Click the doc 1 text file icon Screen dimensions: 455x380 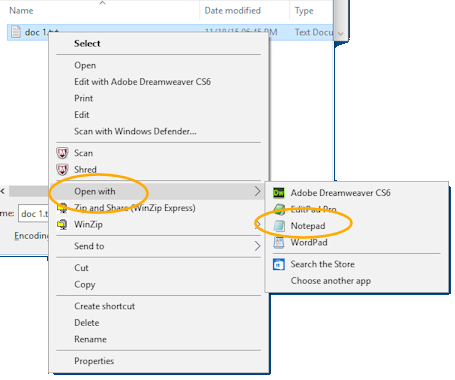tap(16, 32)
